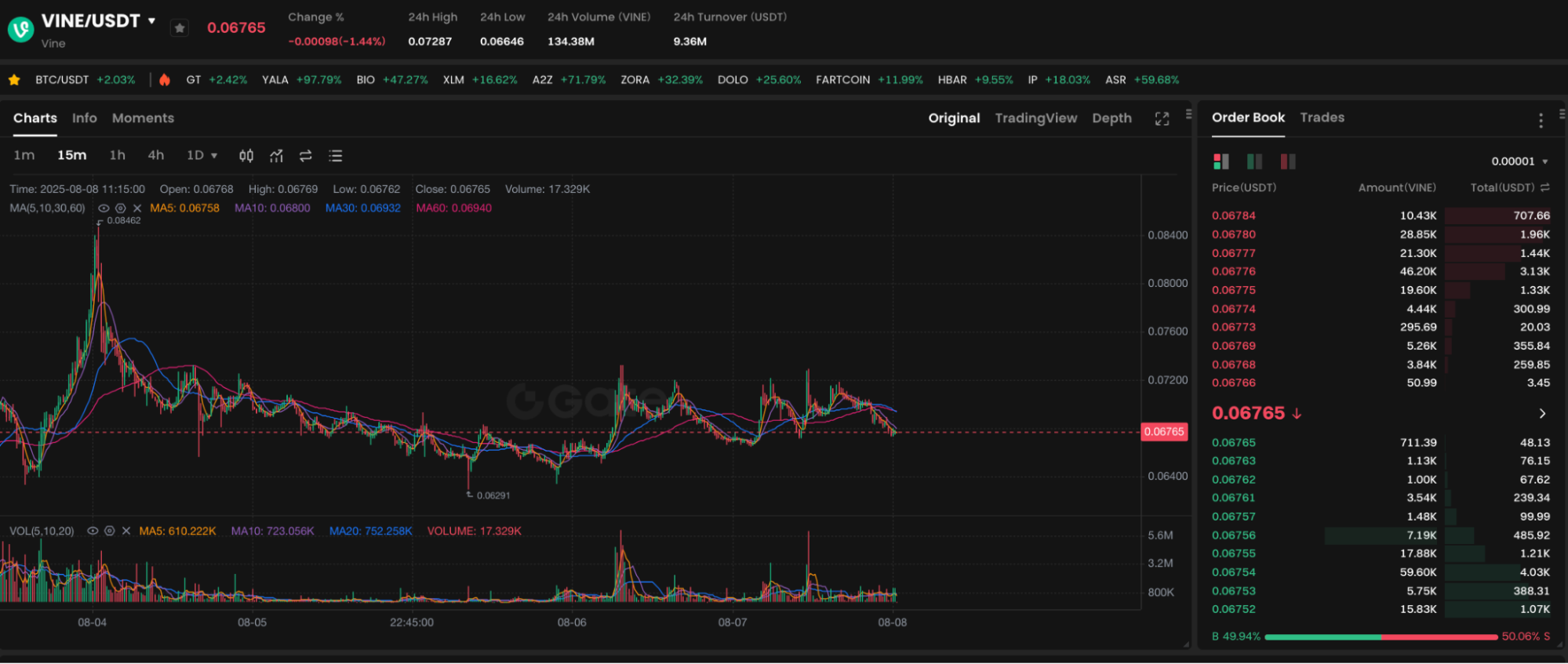1568x664 pixels.
Task: Open Order Book three-dot options menu
Action: [1541, 120]
